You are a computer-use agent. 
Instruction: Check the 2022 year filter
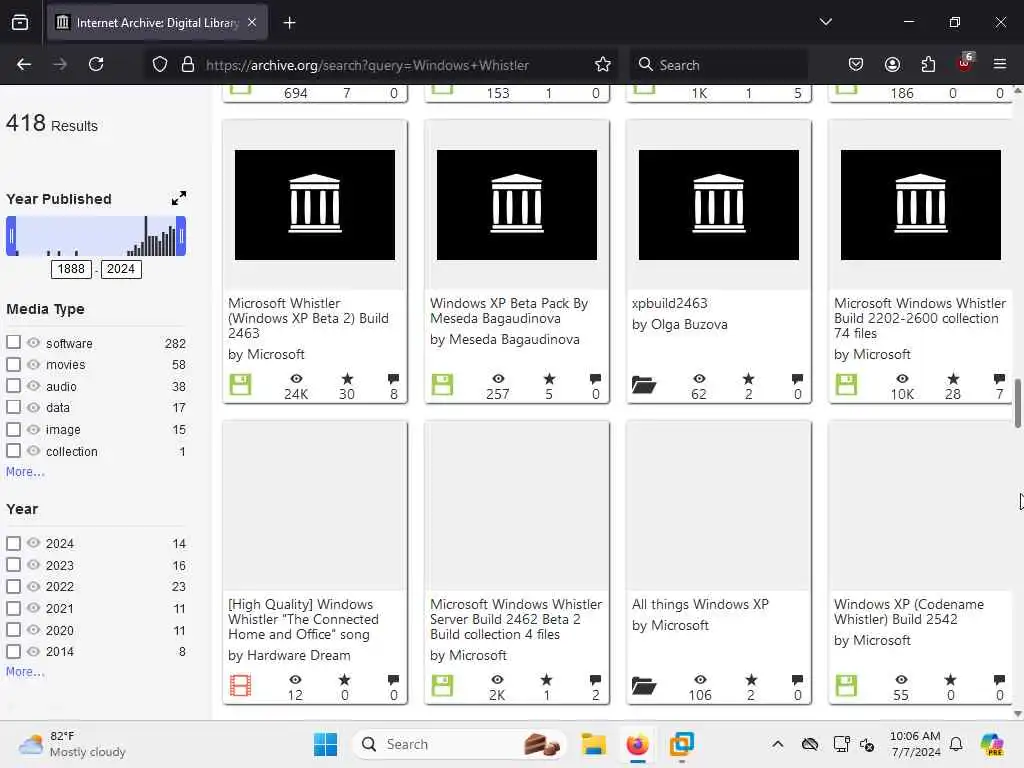click(x=13, y=586)
